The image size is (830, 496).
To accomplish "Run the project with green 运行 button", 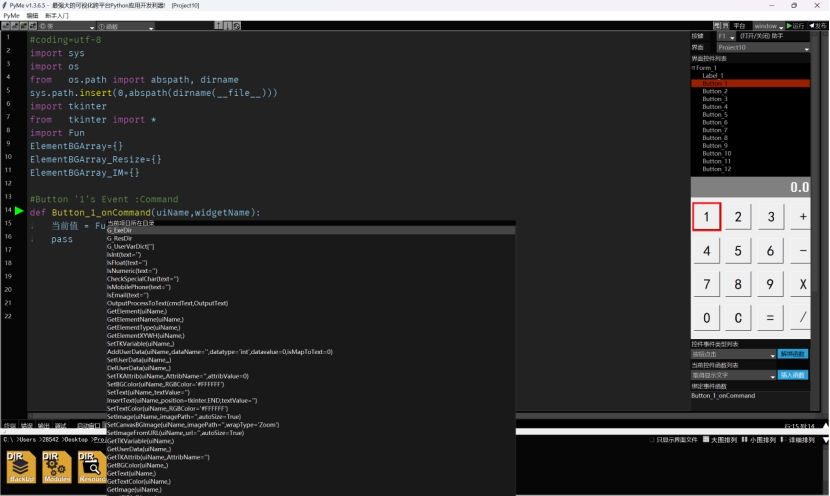I will (x=796, y=26).
